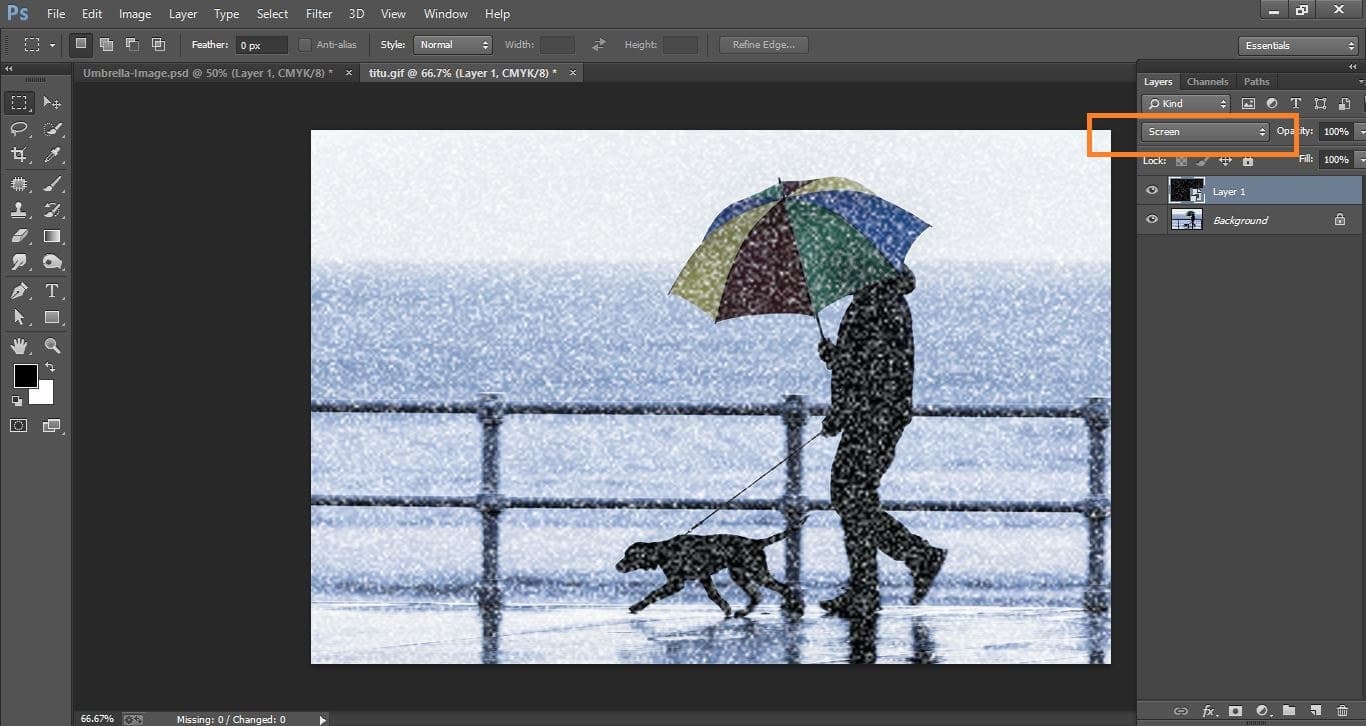Click the Refine Edge button
Image resolution: width=1366 pixels, height=726 pixels.
763,44
